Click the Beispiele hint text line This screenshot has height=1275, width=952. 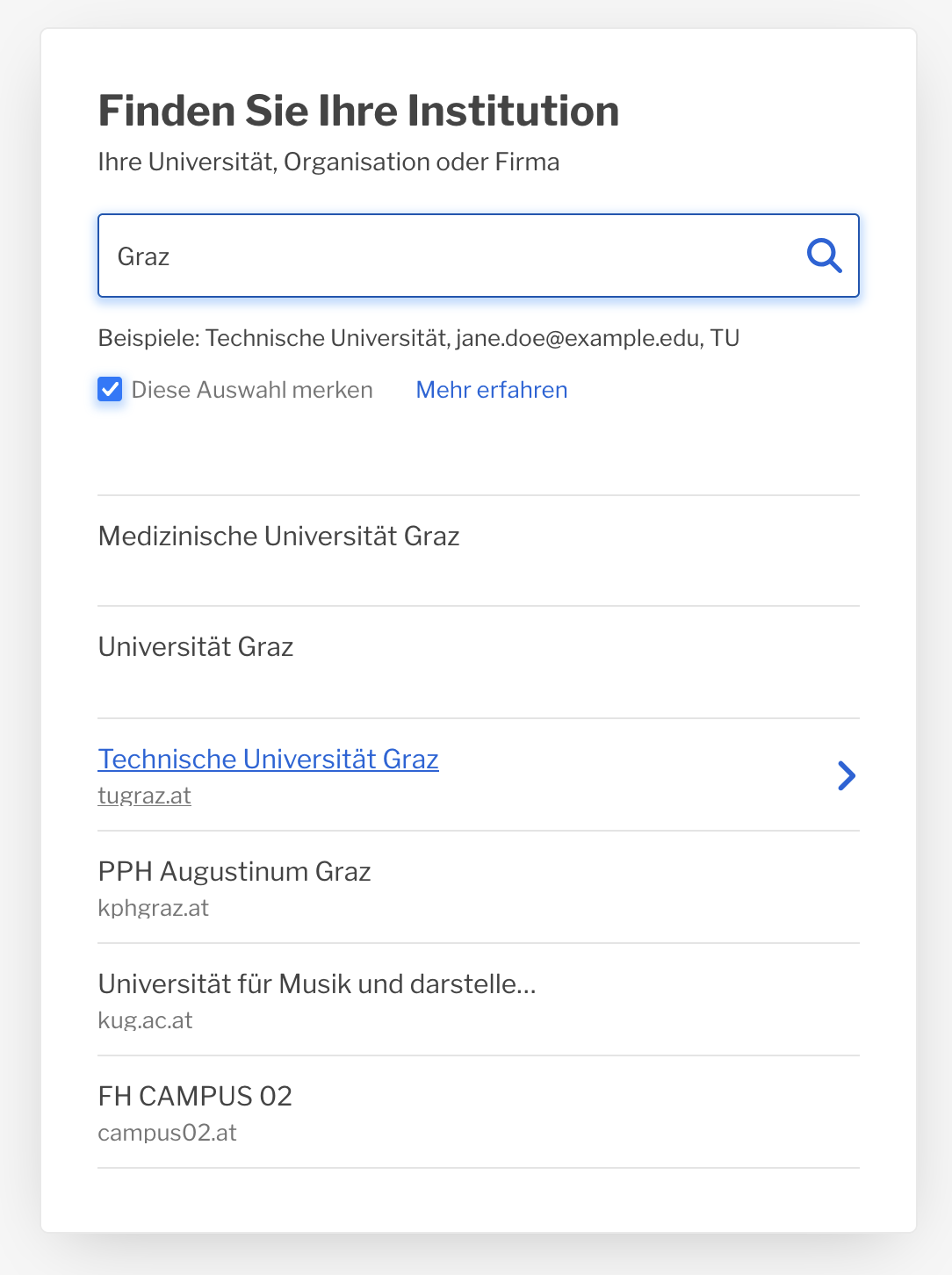(x=419, y=338)
